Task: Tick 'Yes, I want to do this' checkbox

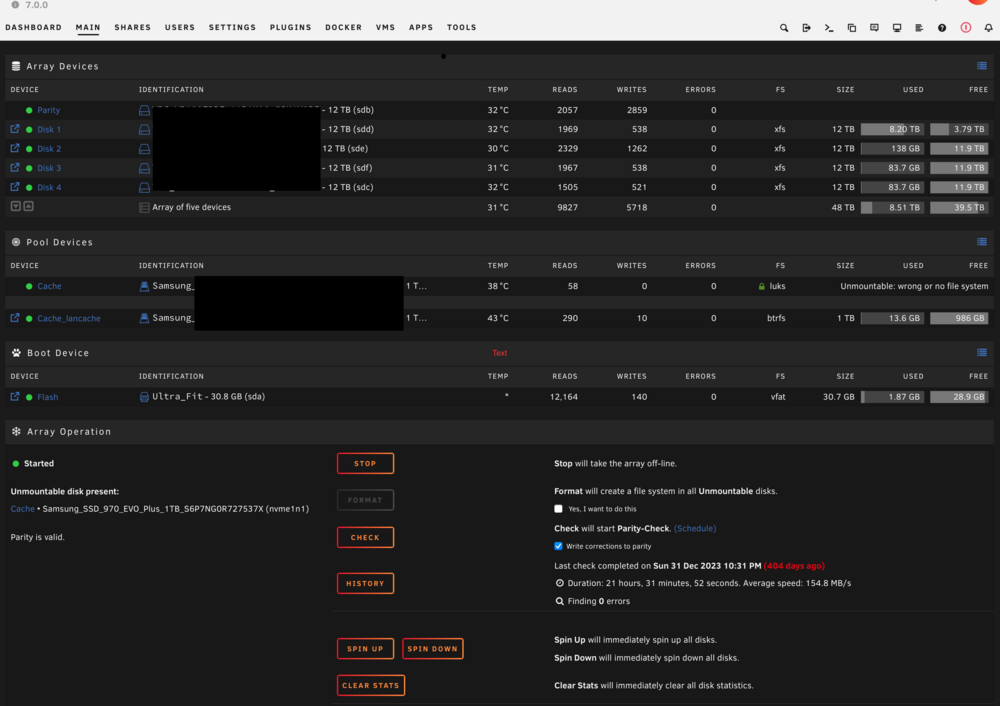Action: tap(559, 509)
